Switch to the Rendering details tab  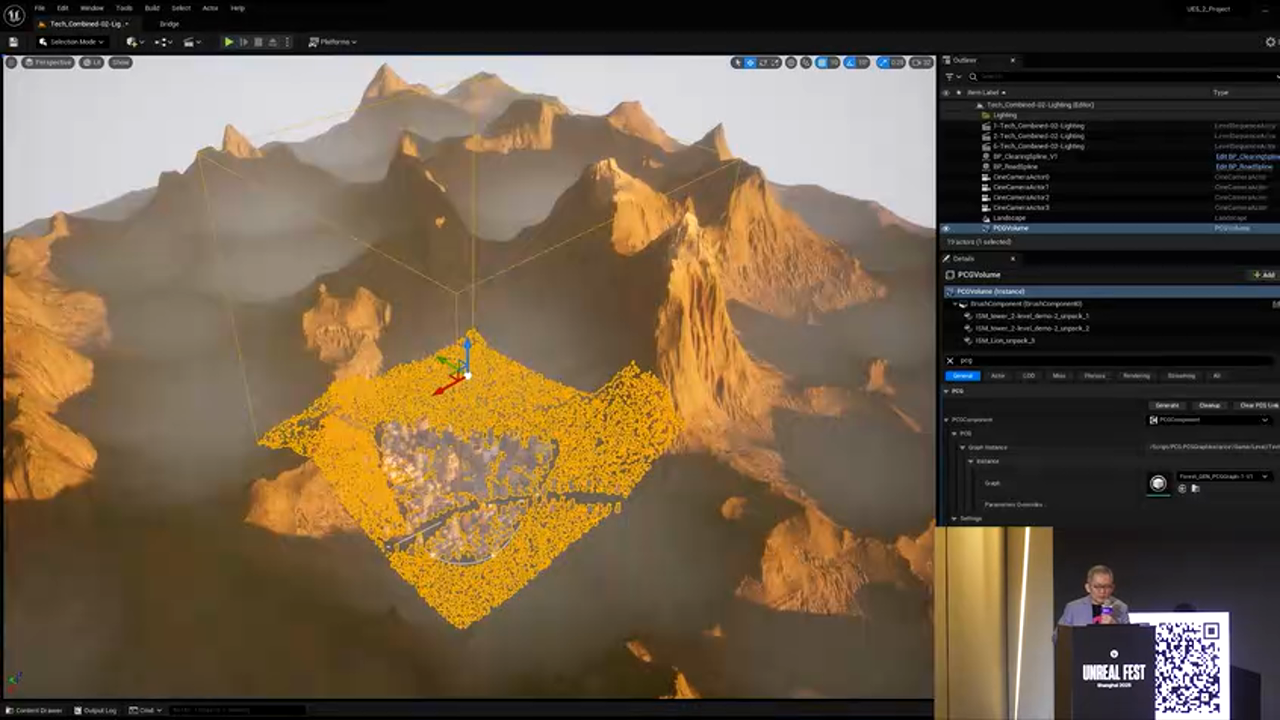click(1136, 376)
